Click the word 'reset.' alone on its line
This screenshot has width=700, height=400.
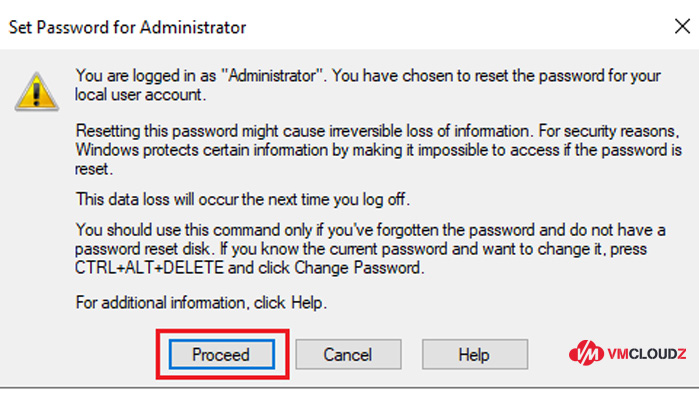point(94,169)
